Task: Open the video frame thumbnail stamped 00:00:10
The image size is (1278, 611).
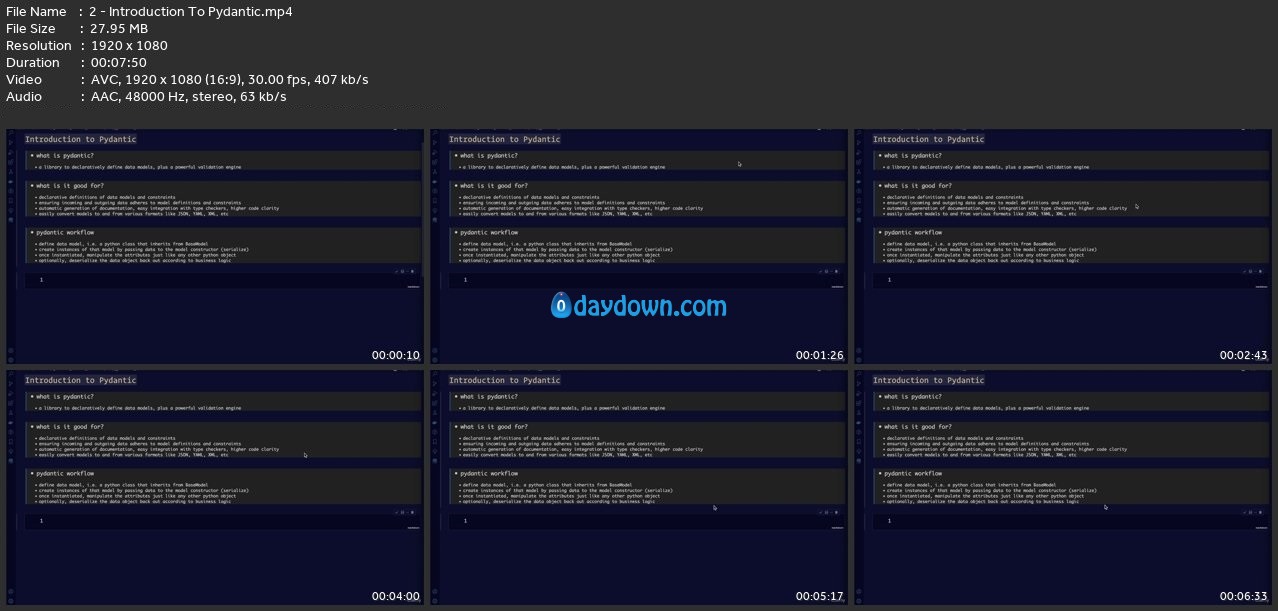Action: [215, 246]
